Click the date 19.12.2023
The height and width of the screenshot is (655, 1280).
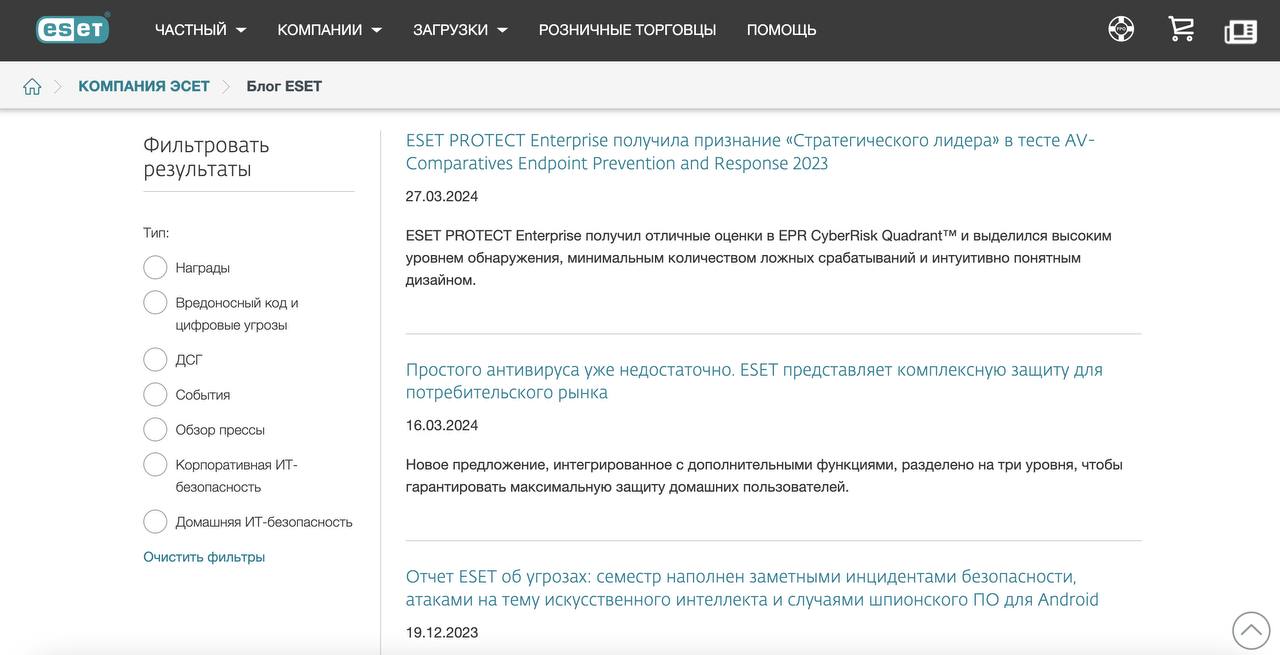442,632
